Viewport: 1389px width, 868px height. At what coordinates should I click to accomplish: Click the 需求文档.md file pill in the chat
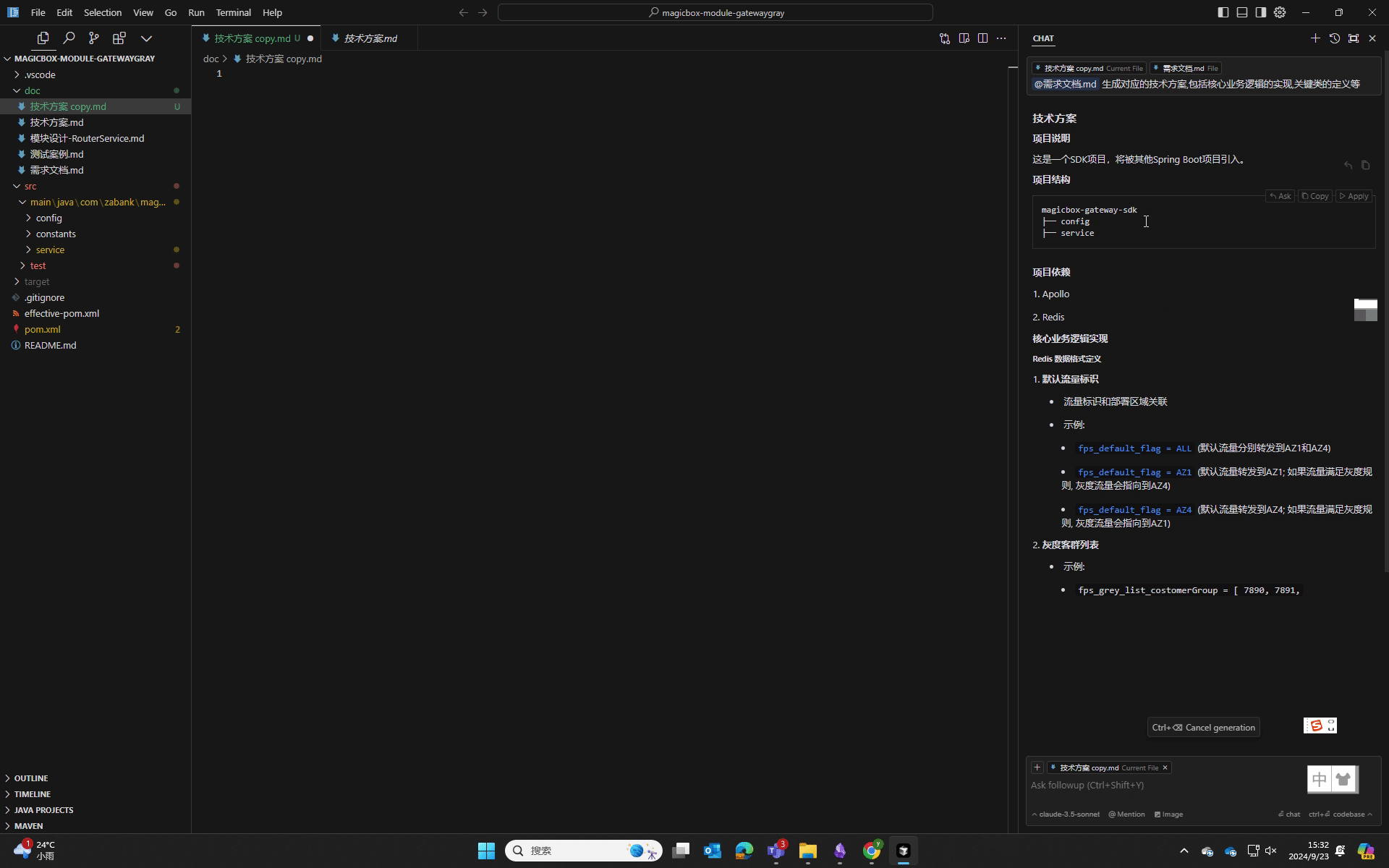pos(1186,68)
